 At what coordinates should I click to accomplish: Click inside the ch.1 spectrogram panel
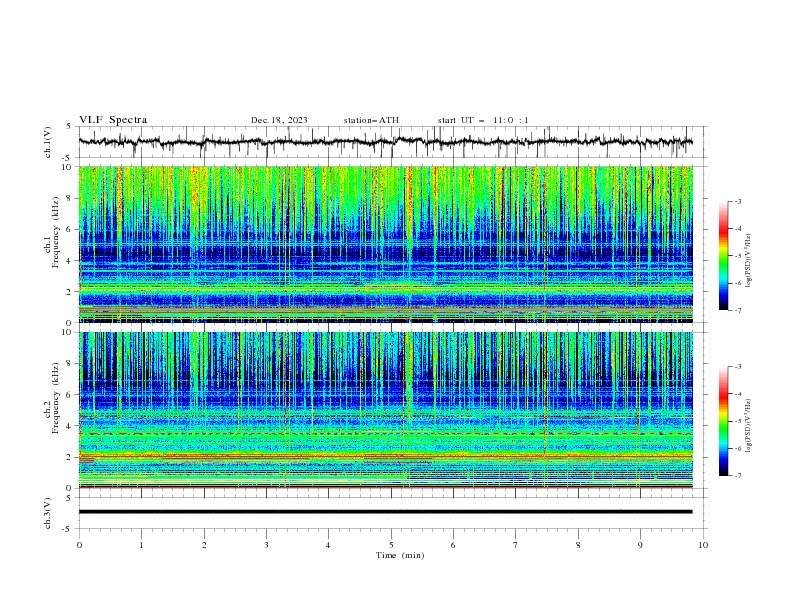(386, 244)
